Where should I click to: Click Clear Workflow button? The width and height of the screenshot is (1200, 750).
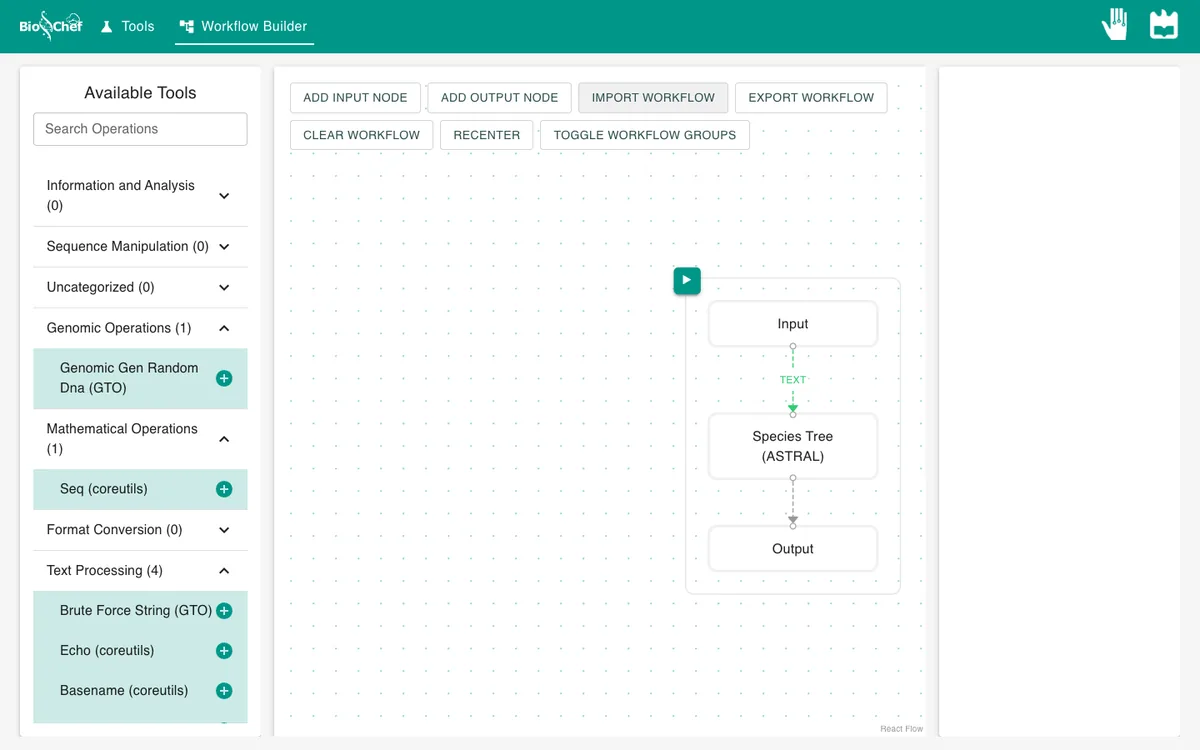(x=362, y=135)
